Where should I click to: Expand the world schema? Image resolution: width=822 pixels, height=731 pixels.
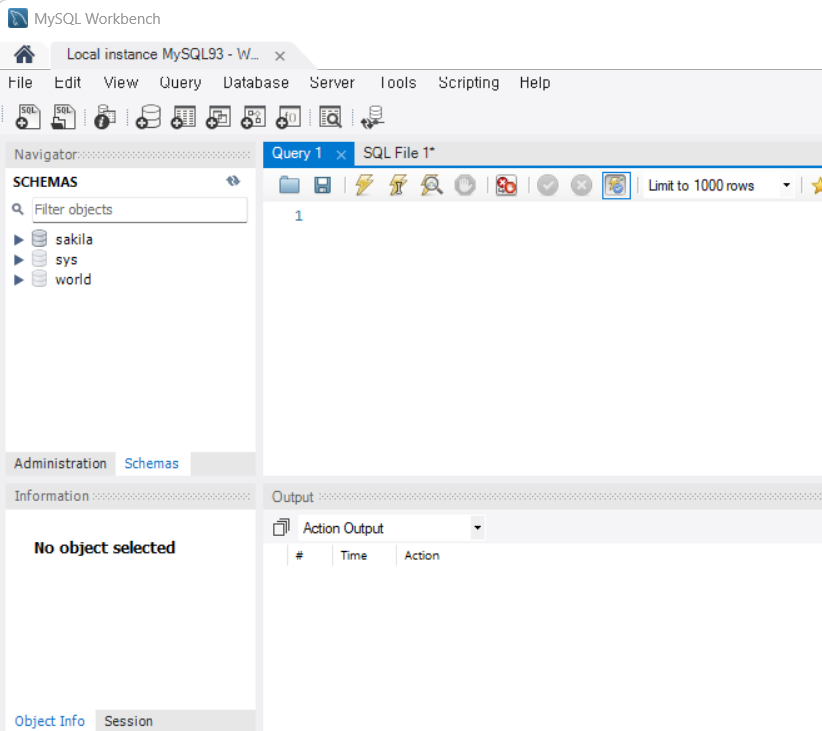tap(19, 280)
